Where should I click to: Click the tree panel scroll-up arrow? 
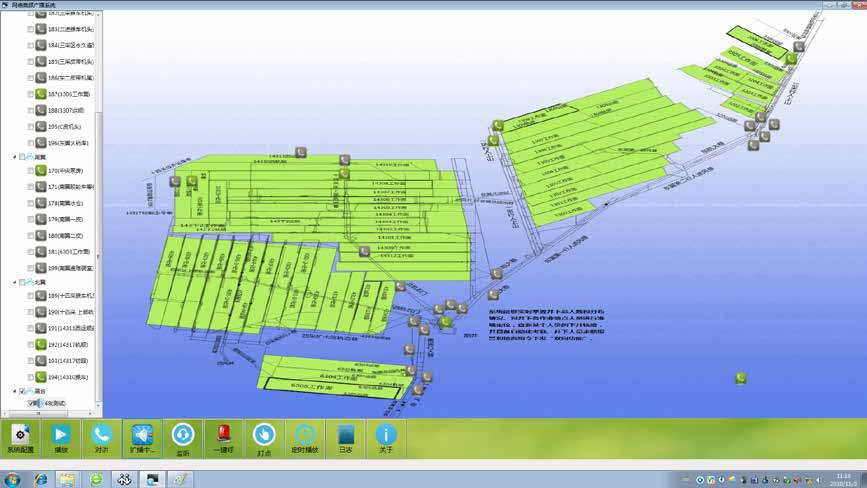99,15
